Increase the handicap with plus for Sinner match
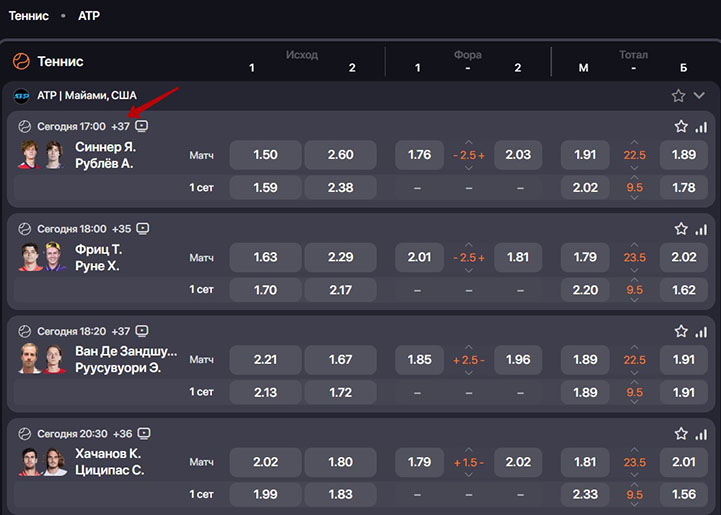Screen dimensions: 721x515 (x=481, y=155)
